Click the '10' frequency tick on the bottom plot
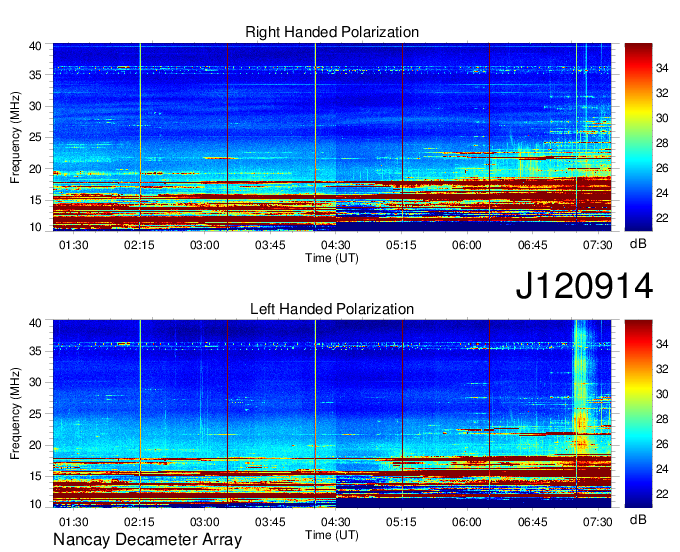Image resolution: width=680 pixels, height=552 pixels. click(35, 504)
